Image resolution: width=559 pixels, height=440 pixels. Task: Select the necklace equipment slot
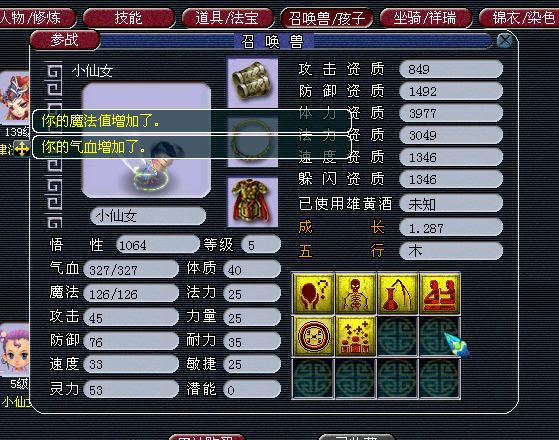click(252, 142)
